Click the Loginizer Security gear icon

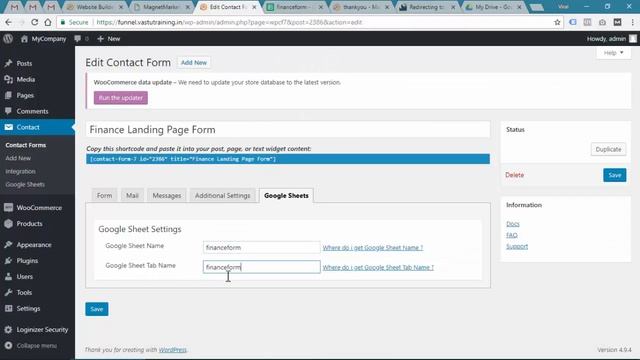click(8, 329)
